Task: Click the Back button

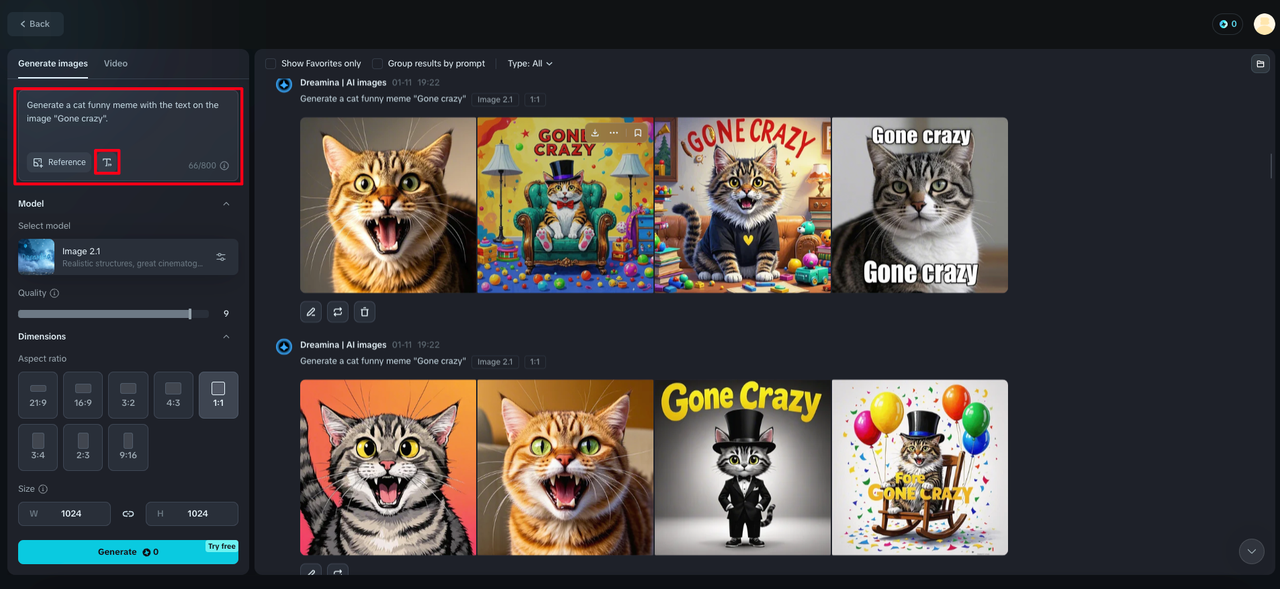Action: 35,24
